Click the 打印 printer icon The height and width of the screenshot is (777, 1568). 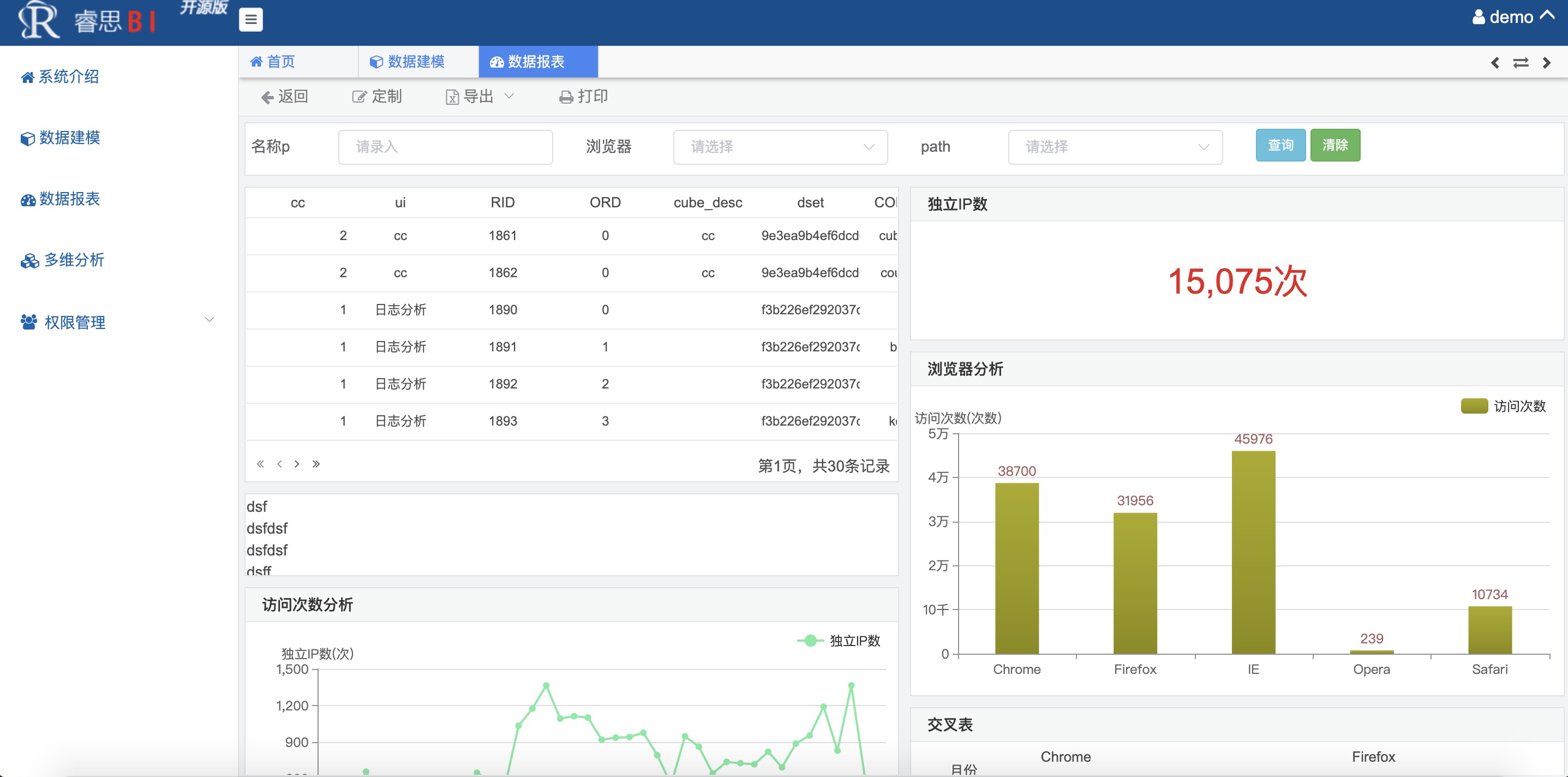point(566,97)
